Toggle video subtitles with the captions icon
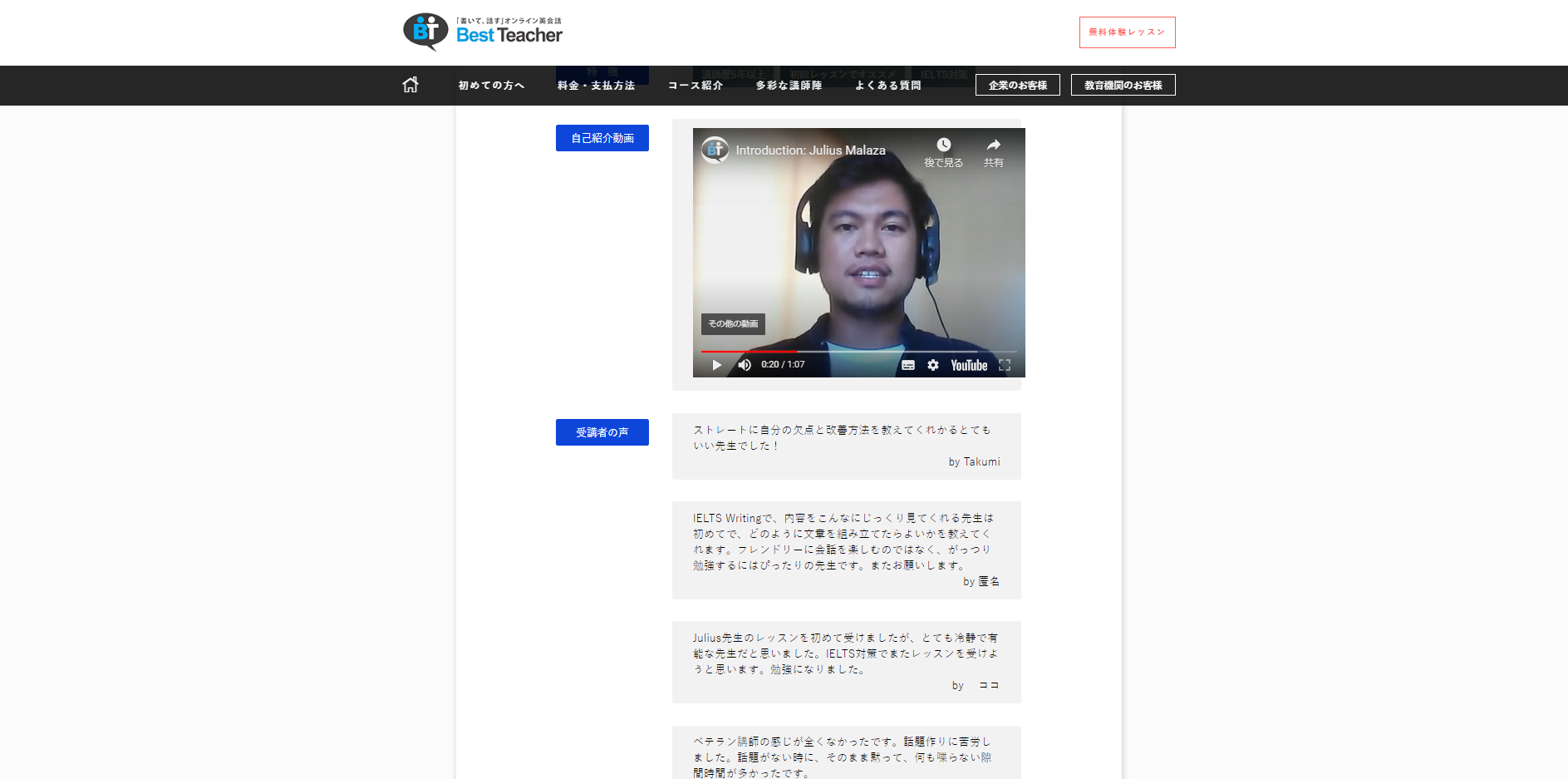The width and height of the screenshot is (1568, 779). tap(908, 365)
